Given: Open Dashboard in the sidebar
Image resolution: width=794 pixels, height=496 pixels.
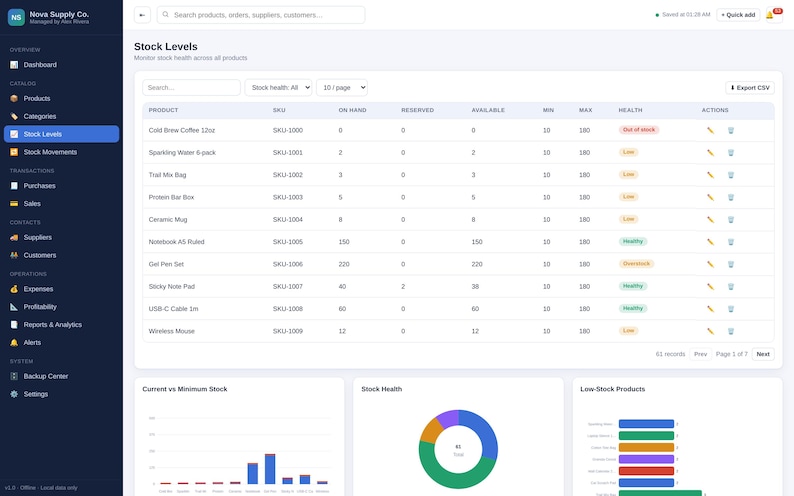Looking at the screenshot, I should [61, 65].
